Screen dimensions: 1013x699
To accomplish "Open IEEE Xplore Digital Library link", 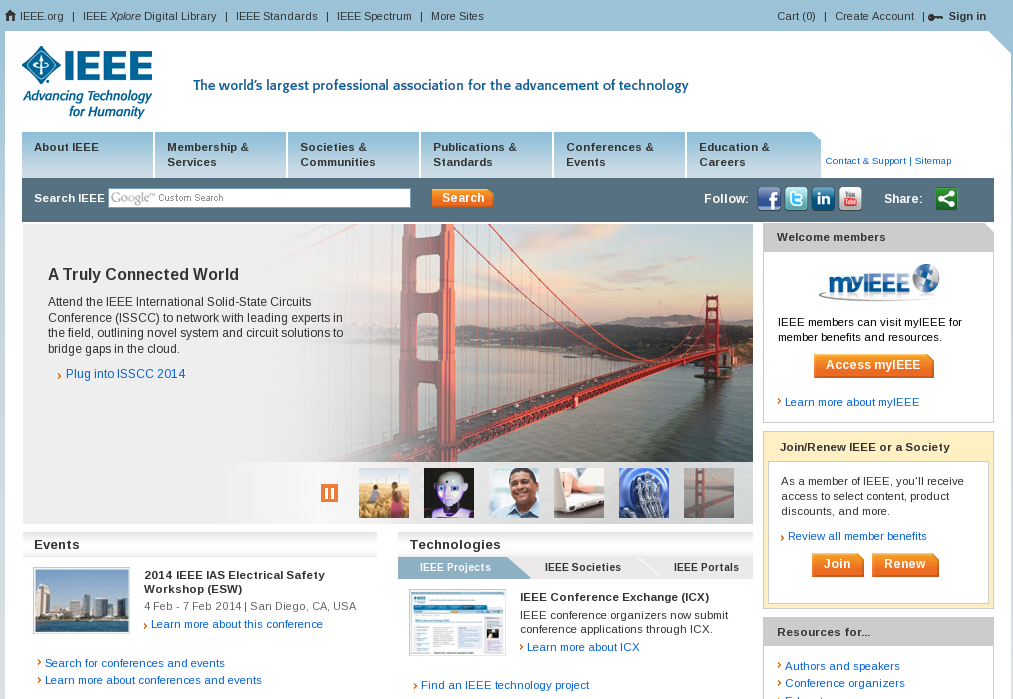I will click(150, 16).
